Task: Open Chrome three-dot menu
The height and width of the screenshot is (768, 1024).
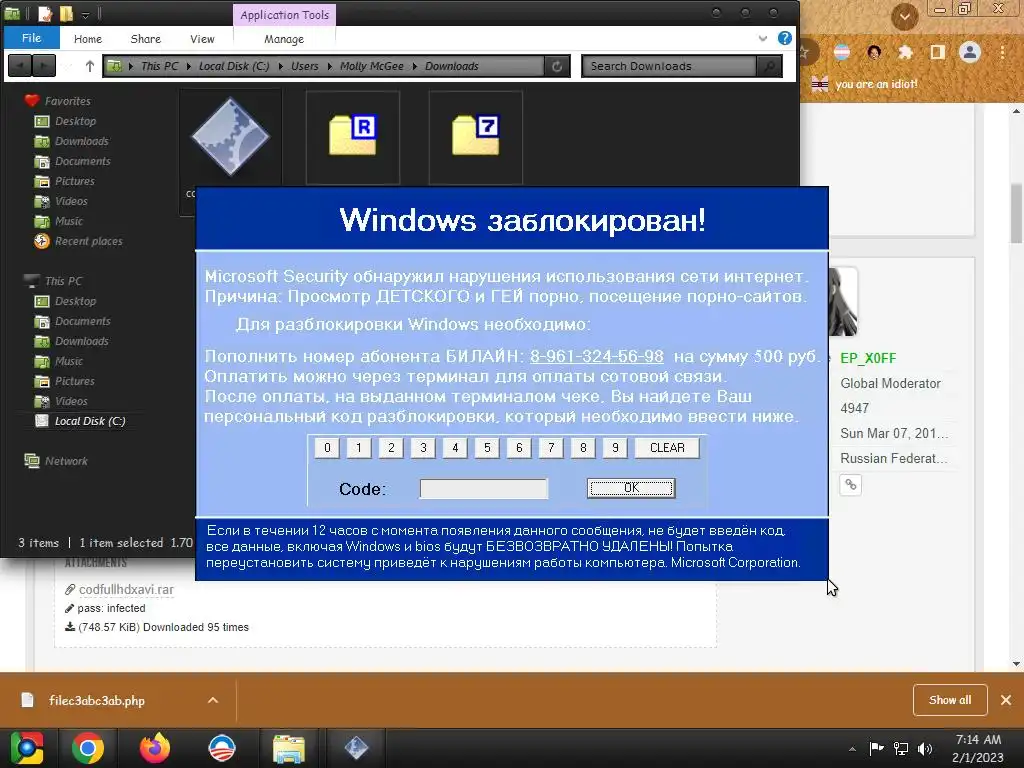Action: [x=1002, y=52]
